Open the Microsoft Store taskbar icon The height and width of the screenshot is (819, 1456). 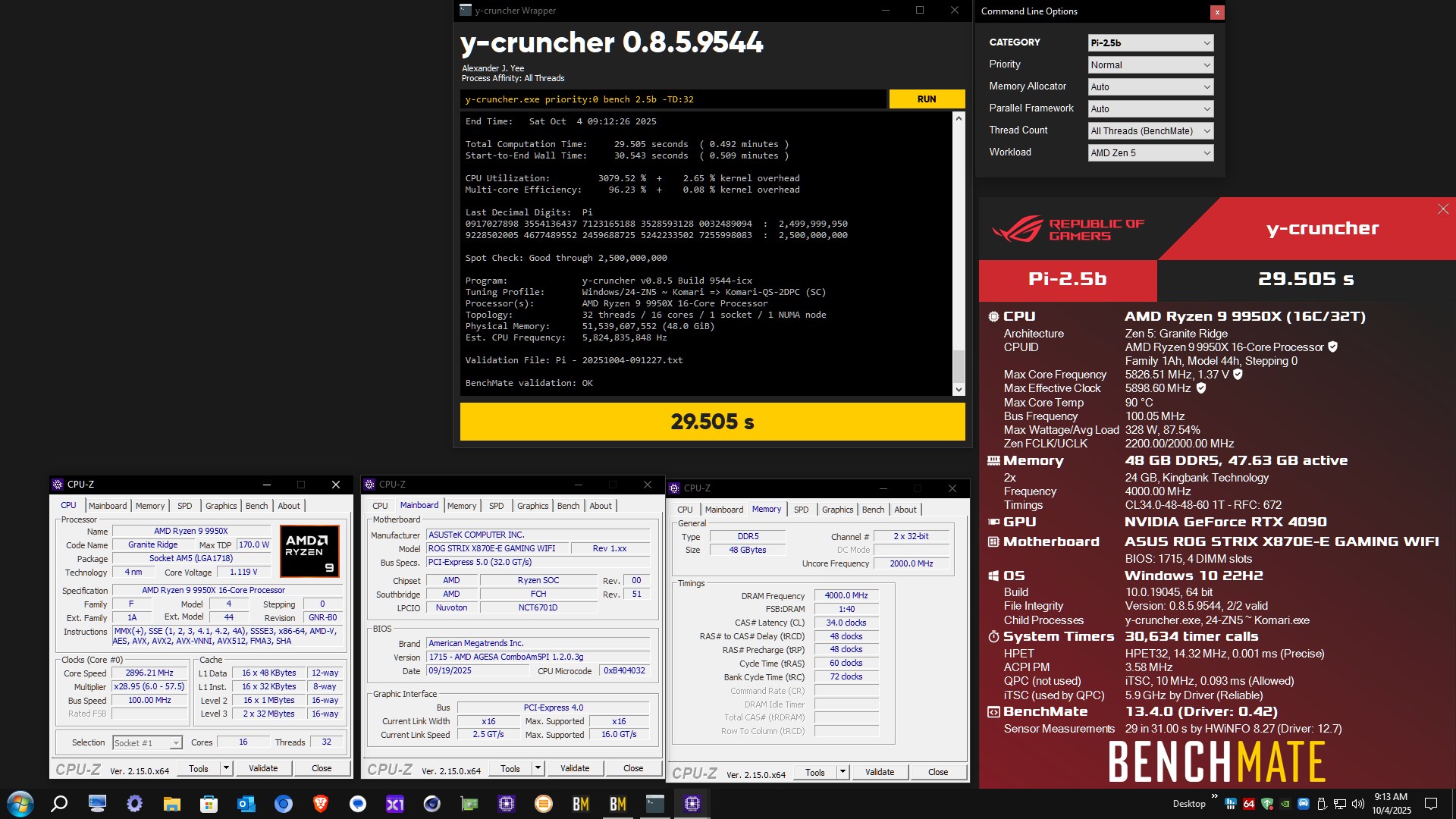click(209, 804)
